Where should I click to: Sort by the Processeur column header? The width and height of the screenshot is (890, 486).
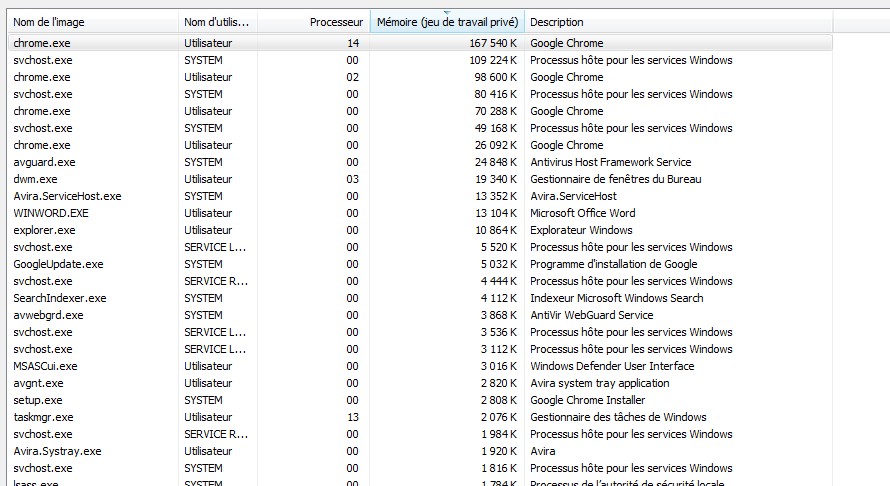pyautogui.click(x=314, y=22)
